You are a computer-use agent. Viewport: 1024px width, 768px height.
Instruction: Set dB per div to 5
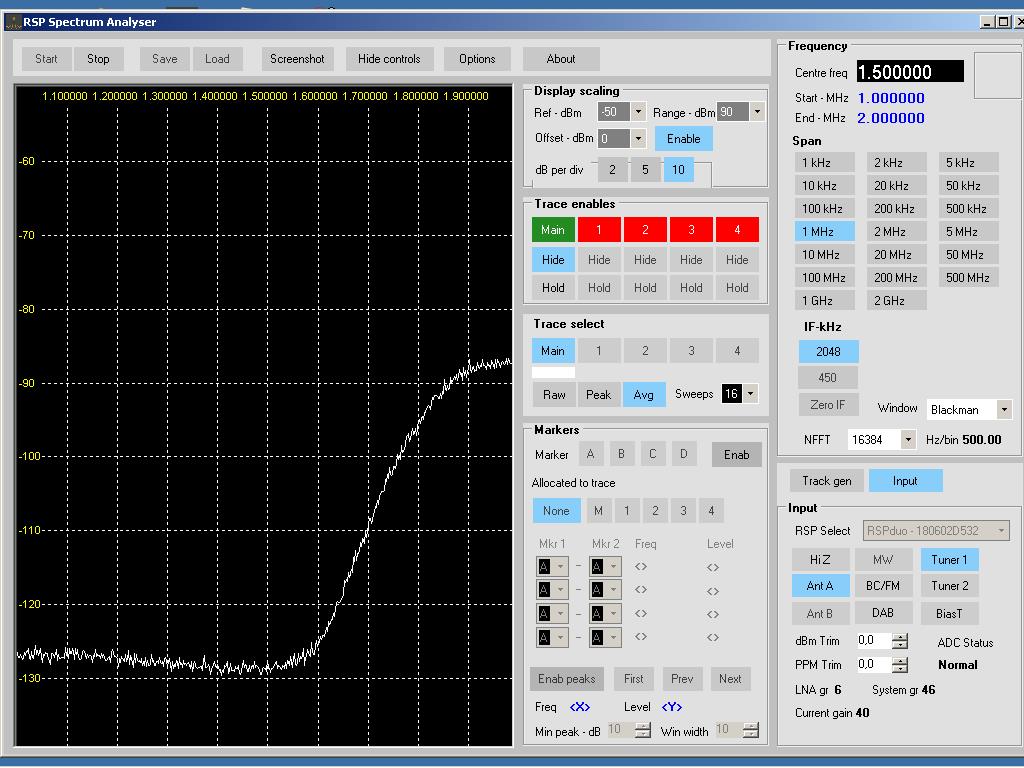coord(645,170)
